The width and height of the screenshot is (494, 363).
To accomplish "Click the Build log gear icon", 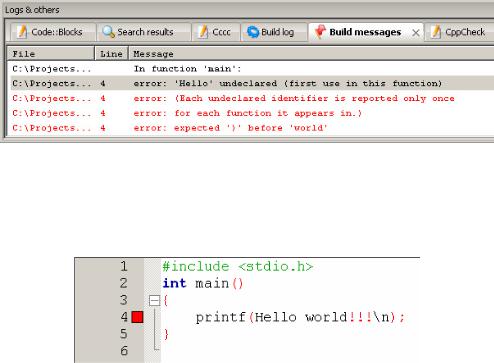I will (x=253, y=32).
